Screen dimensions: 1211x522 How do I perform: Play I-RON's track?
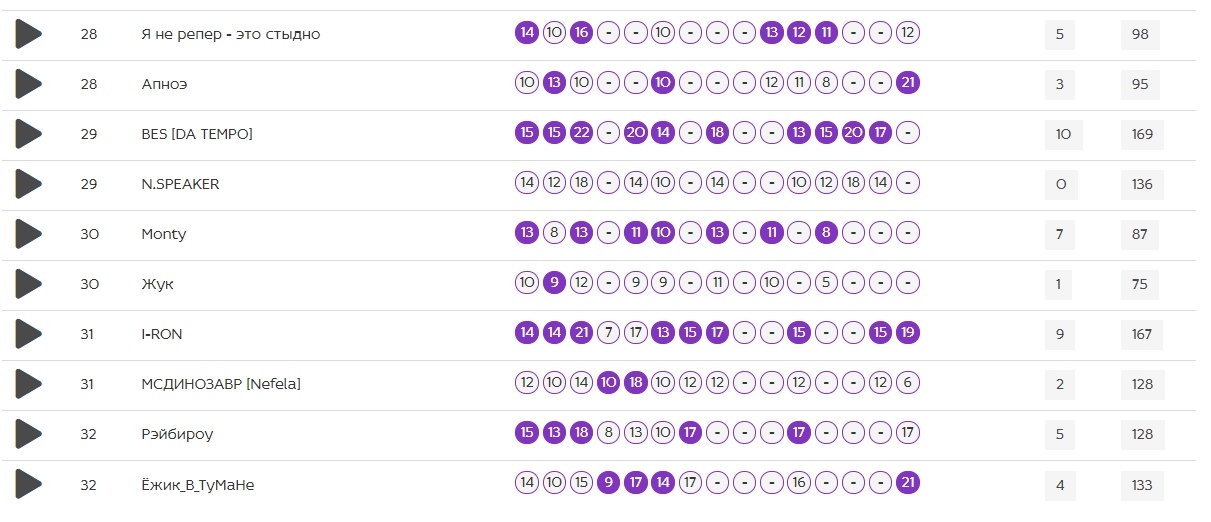28,334
